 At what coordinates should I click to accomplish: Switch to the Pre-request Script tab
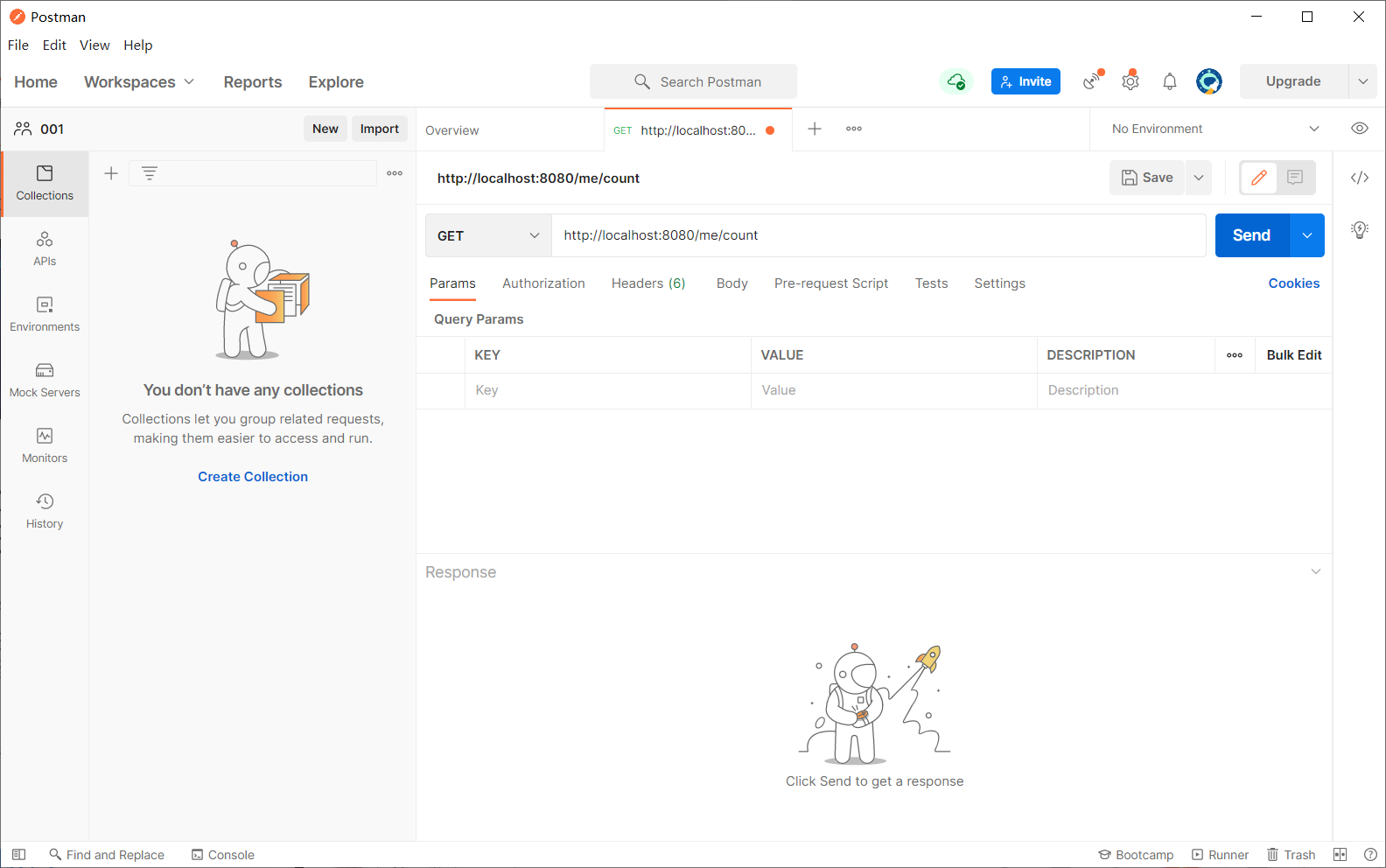pyautogui.click(x=831, y=283)
